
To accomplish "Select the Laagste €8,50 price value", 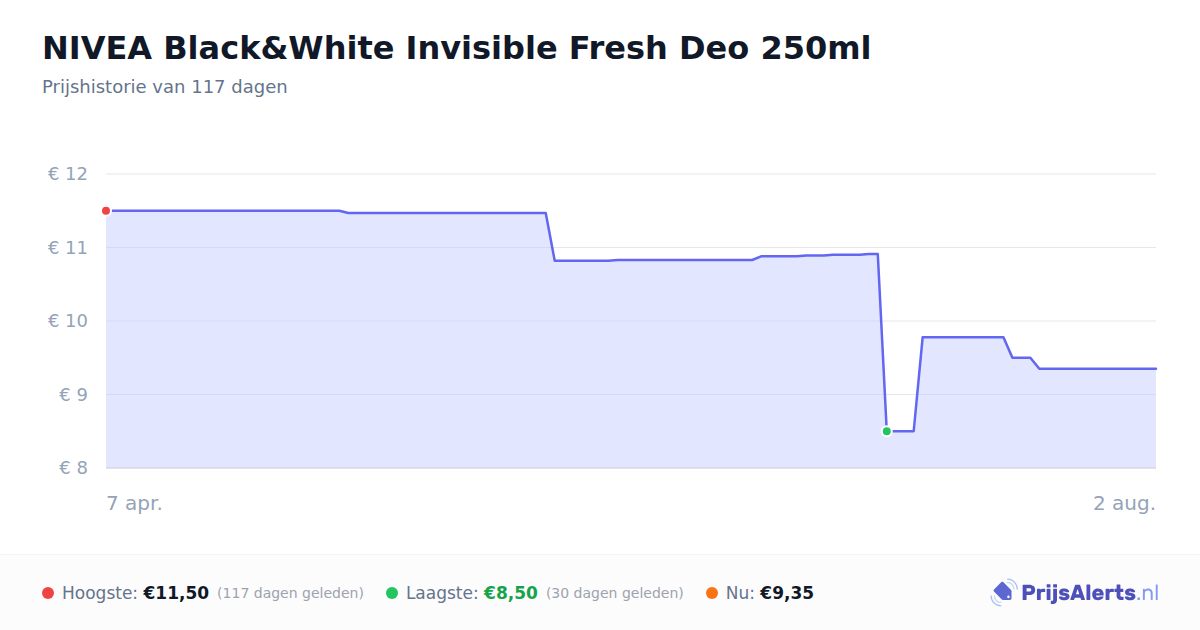I will click(x=511, y=593).
